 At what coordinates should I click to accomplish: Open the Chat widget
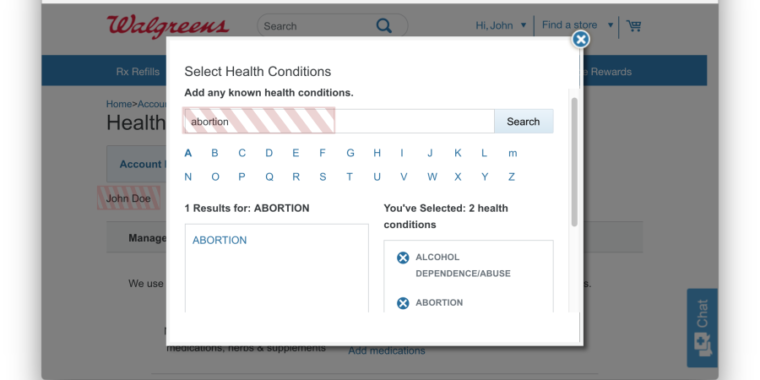pyautogui.click(x=702, y=328)
